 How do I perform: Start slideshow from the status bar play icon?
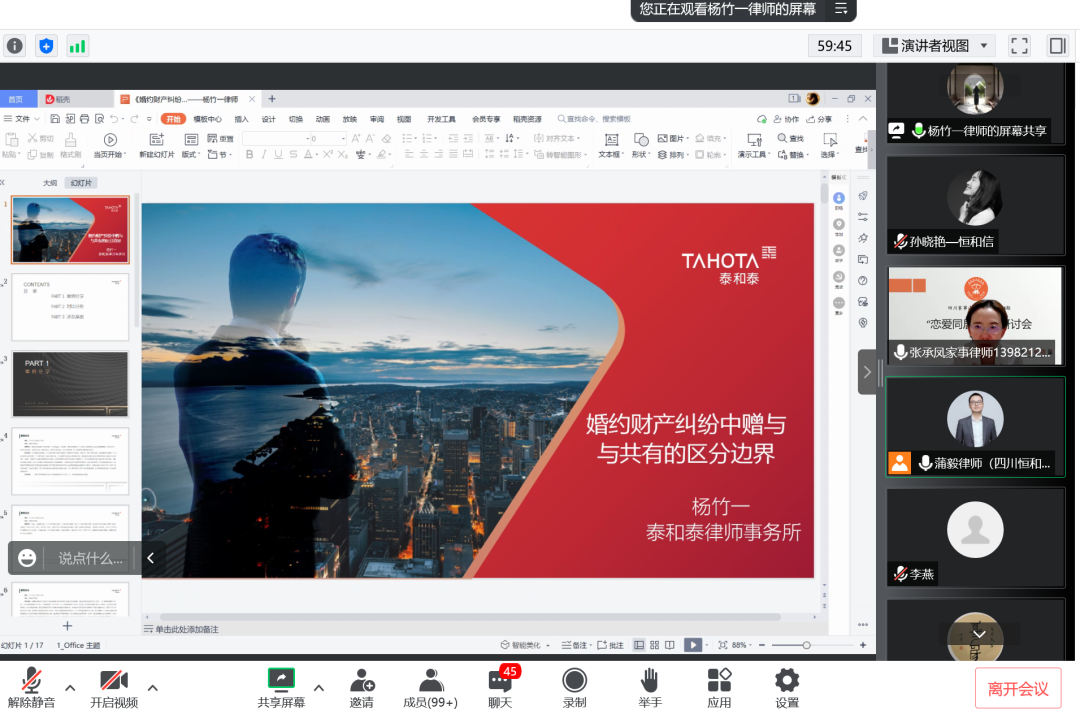692,645
